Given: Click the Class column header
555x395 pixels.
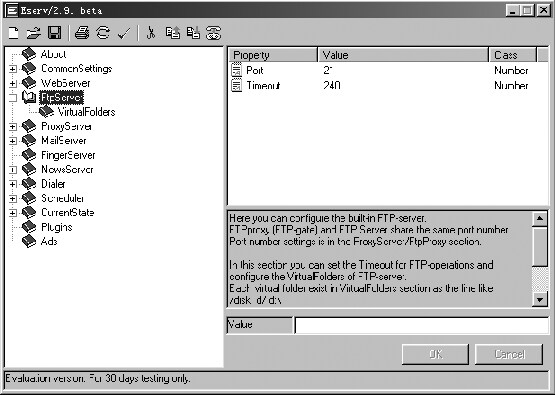Looking at the screenshot, I should click(x=513, y=55).
